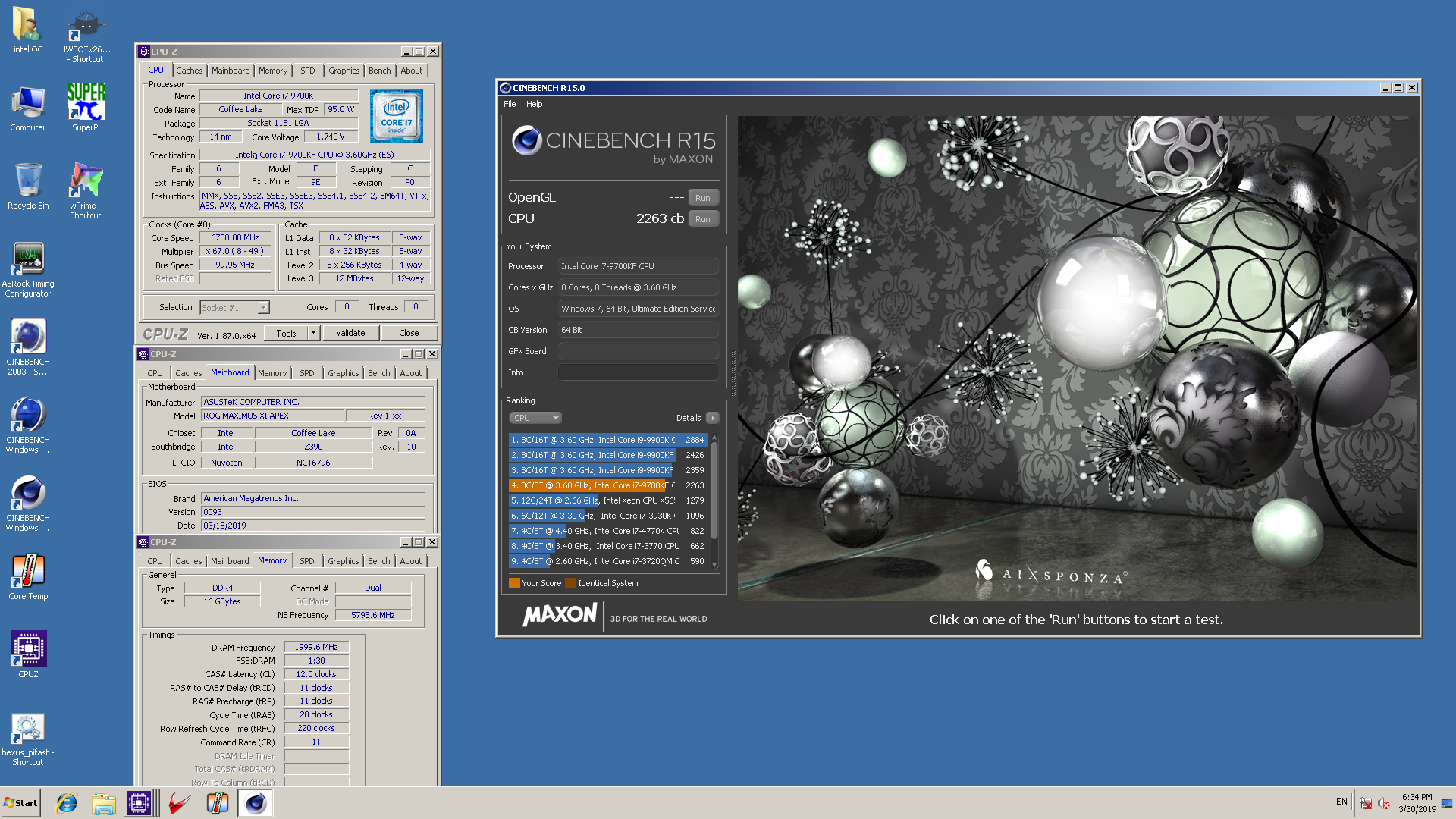The image size is (1456, 819).
Task: Click the CAS# Latency 12.0 clocks value
Action: pyautogui.click(x=316, y=674)
